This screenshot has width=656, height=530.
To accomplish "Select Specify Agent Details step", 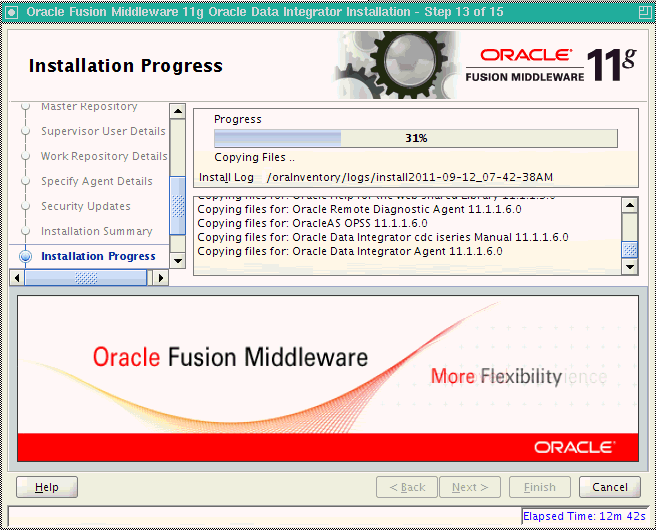I will (97, 182).
